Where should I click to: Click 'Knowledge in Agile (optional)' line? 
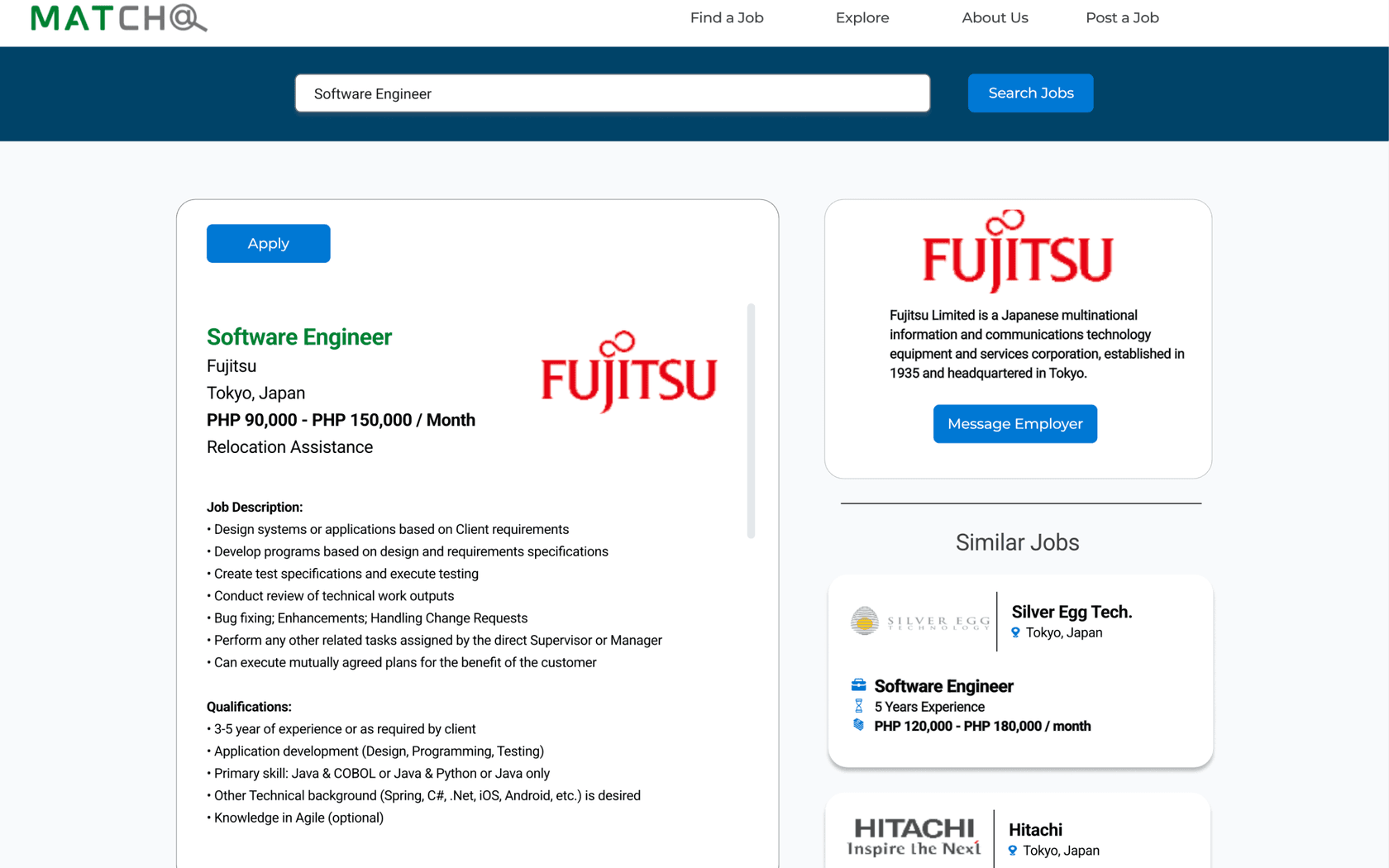295,818
